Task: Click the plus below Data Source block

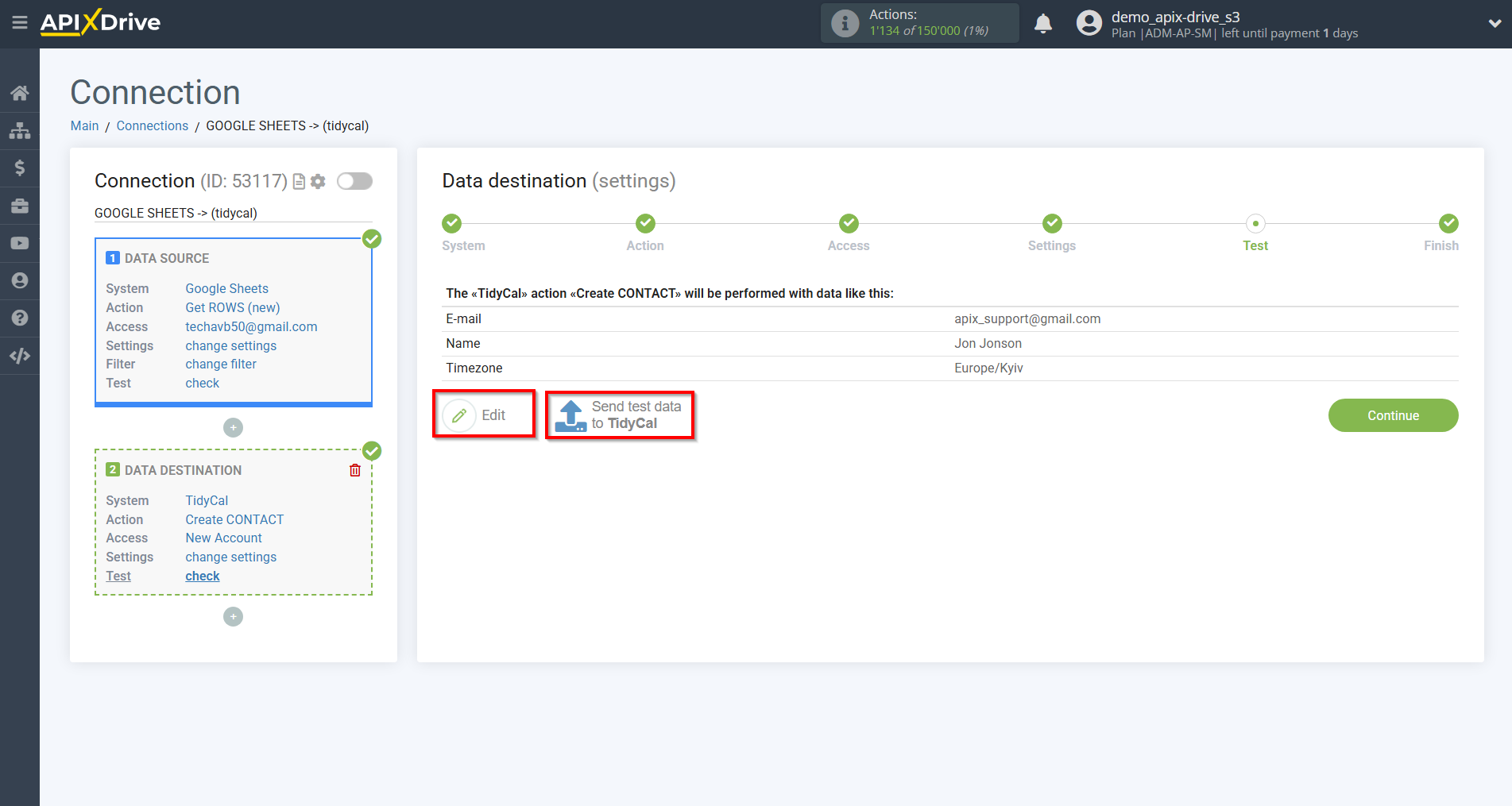Action: (233, 427)
